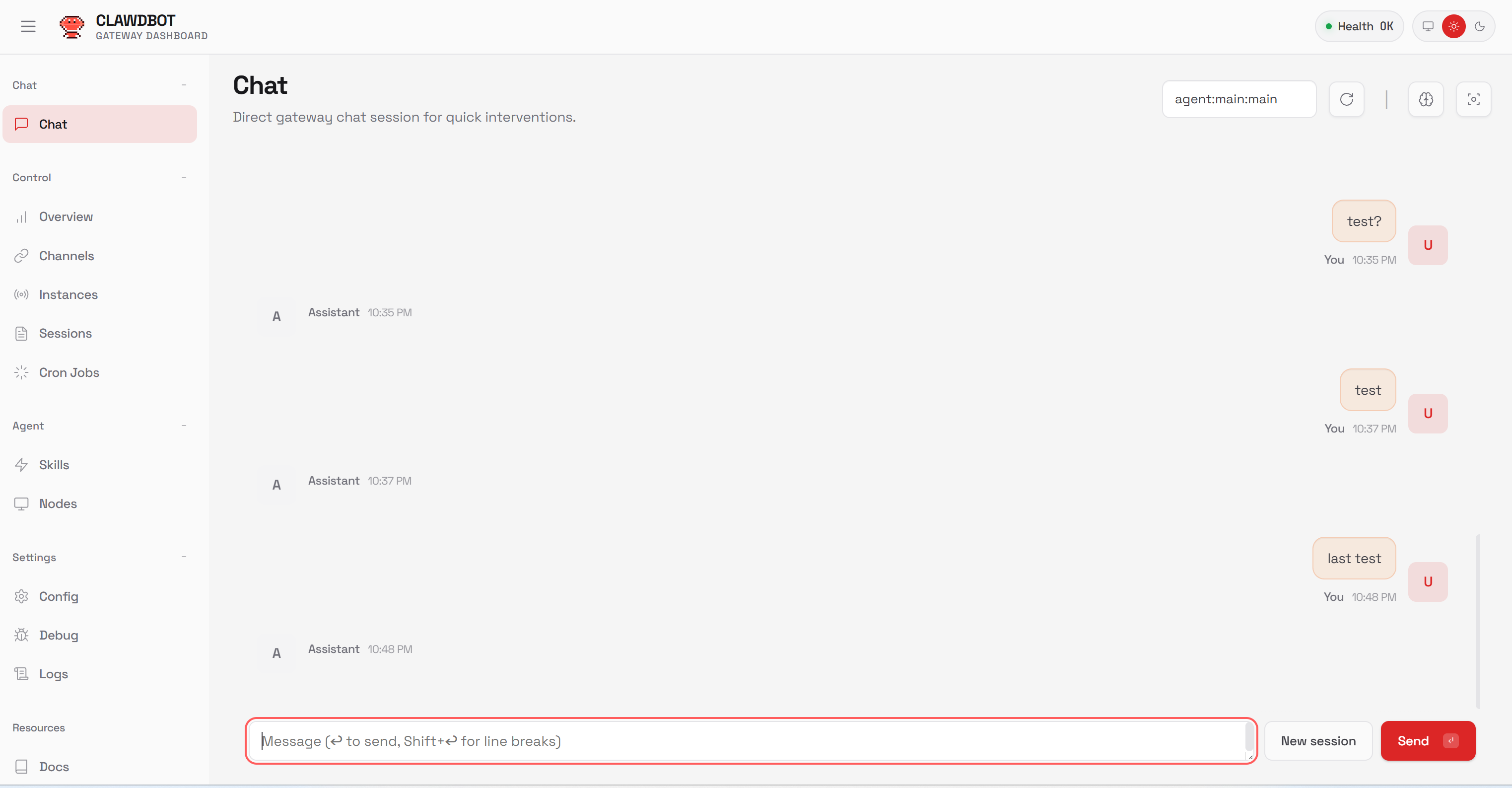The image size is (1512, 788).
Task: Collapse the Chat sidebar section
Action: (x=184, y=85)
